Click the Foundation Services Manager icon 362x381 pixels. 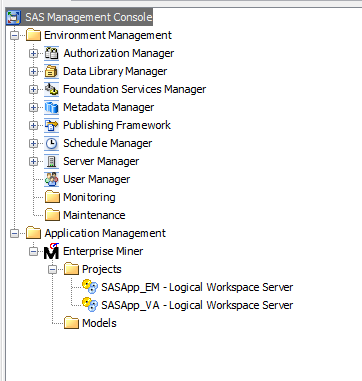(x=51, y=89)
